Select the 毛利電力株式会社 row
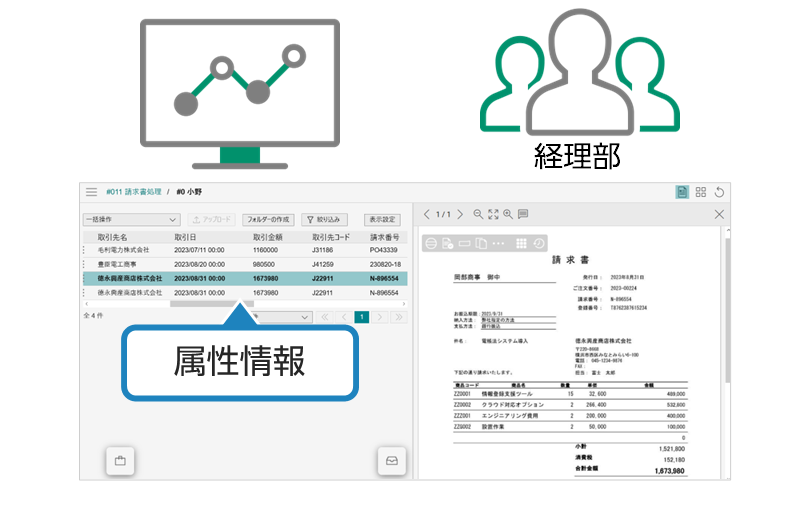 point(245,250)
